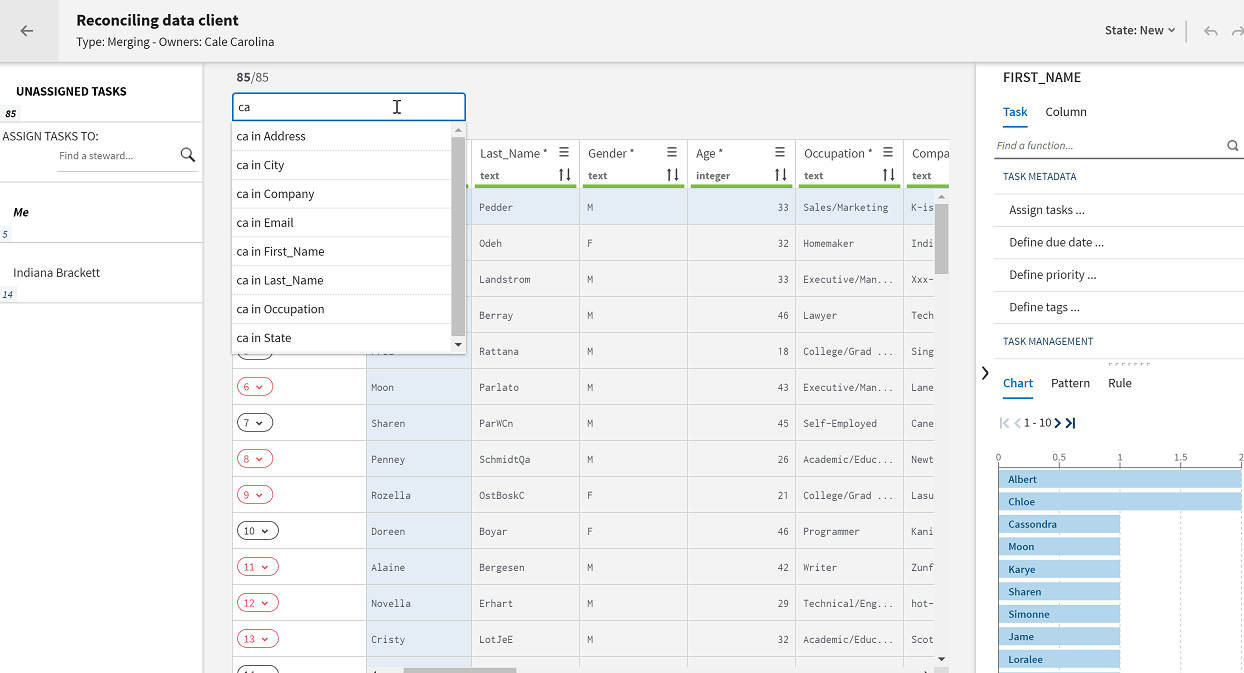The height and width of the screenshot is (673, 1244).
Task: Switch to the Column tab
Action: [x=1065, y=112]
